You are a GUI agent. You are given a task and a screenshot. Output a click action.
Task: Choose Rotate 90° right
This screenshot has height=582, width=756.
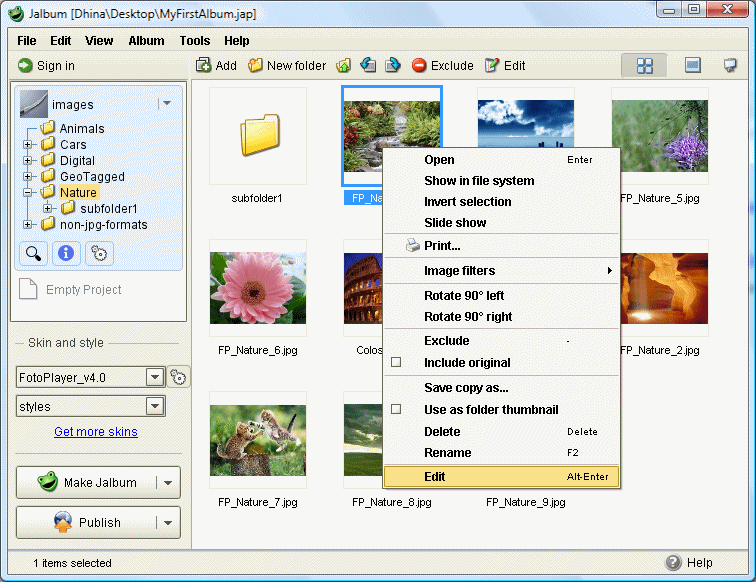[x=501, y=317]
